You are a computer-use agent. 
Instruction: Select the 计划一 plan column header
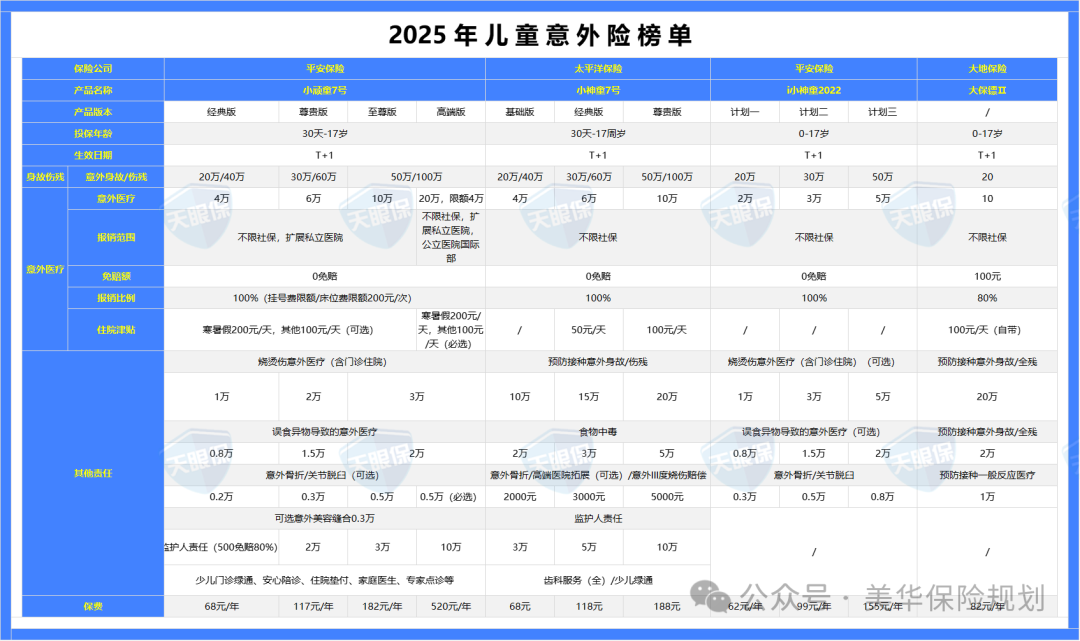pos(744,111)
